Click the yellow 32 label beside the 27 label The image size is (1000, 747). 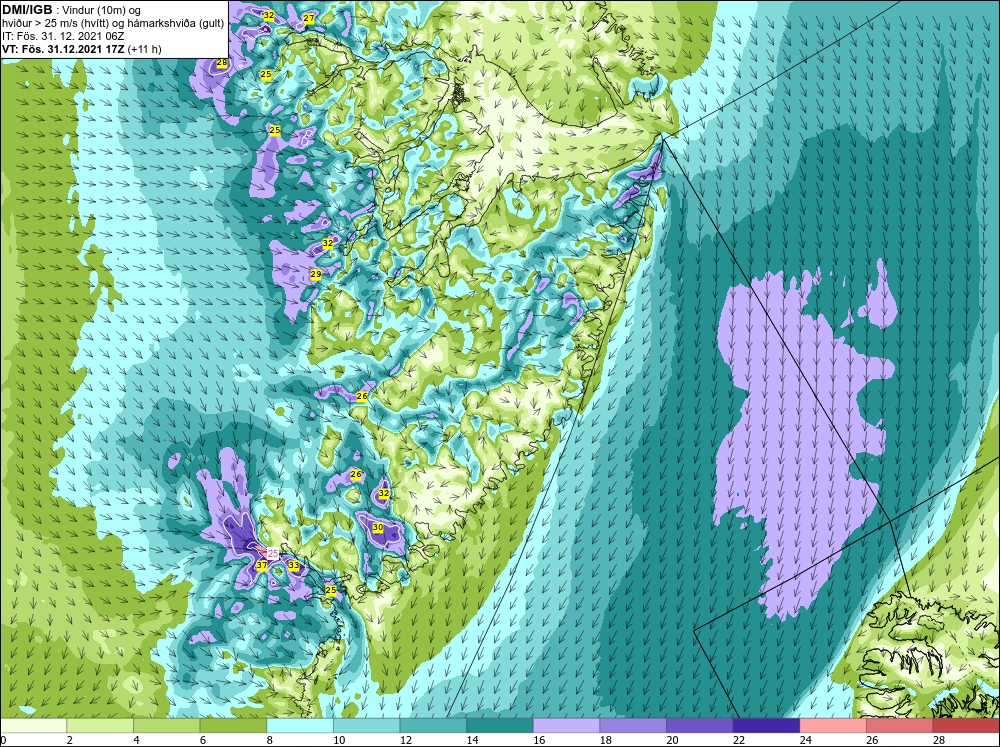(x=269, y=15)
